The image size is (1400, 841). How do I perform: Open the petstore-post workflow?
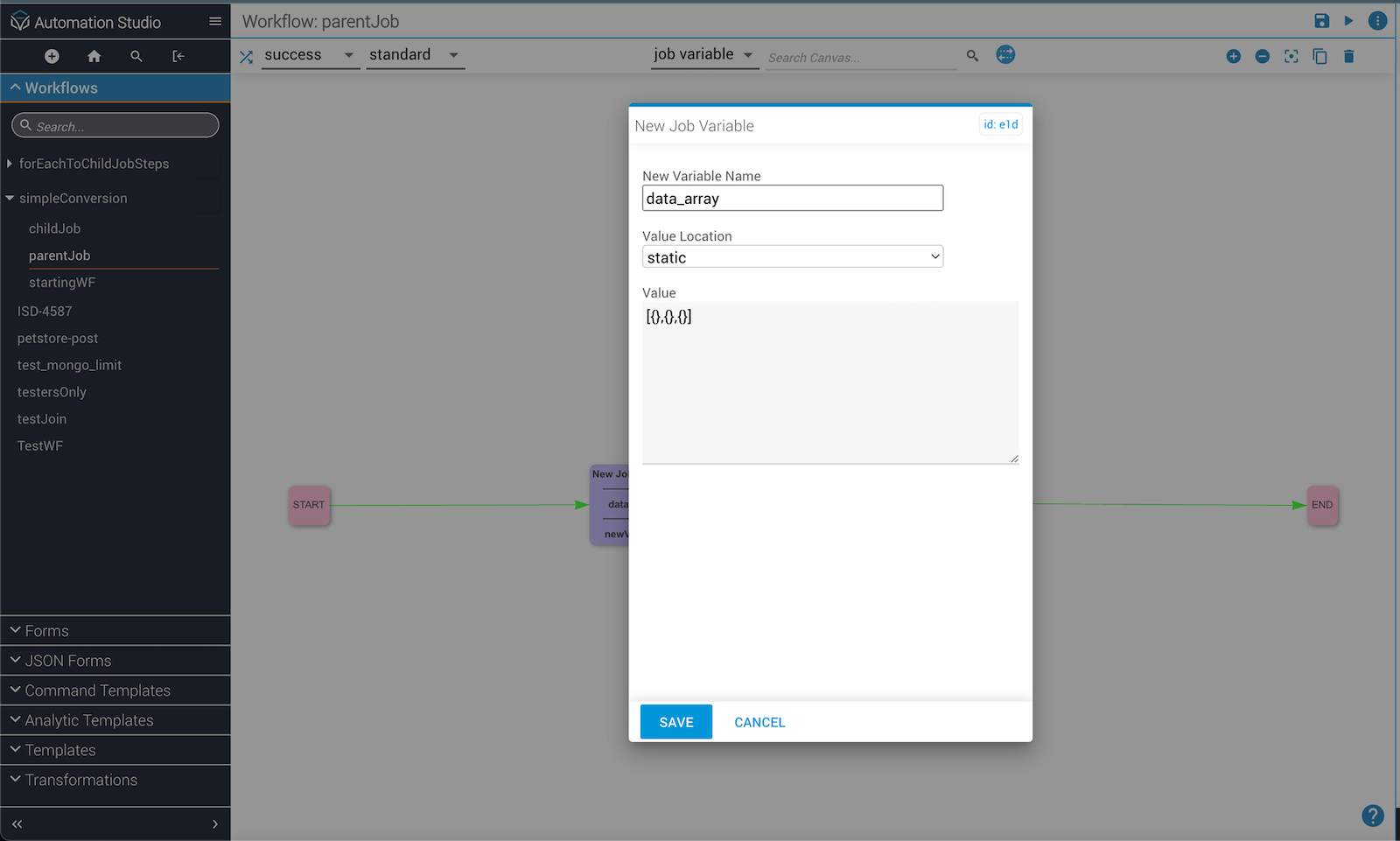[x=58, y=339]
